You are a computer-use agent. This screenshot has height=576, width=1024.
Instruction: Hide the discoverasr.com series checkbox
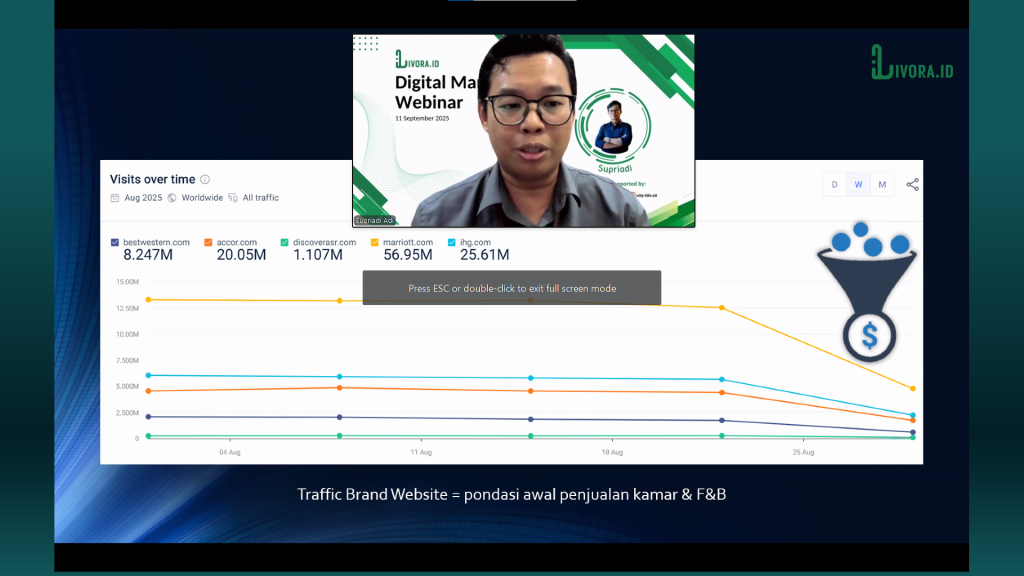click(x=285, y=242)
